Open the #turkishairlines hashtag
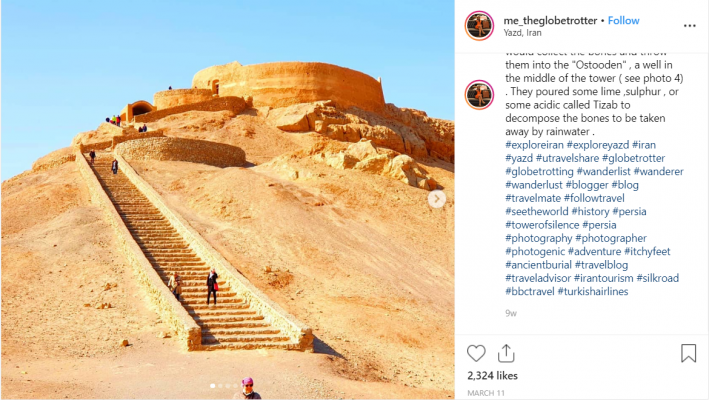709x400 pixels. [593, 292]
